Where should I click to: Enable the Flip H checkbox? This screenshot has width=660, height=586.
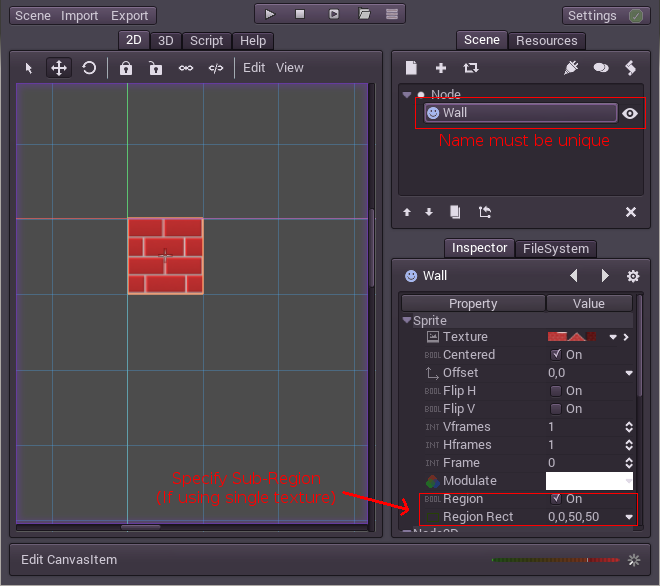pos(556,391)
